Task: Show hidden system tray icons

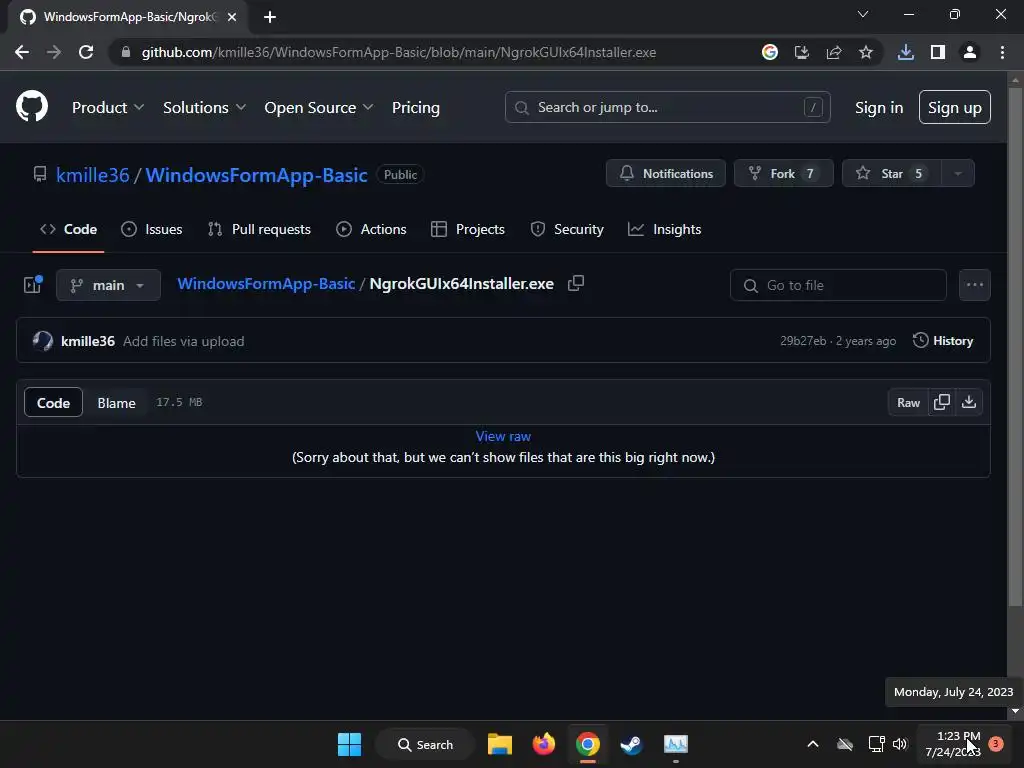Action: click(x=813, y=744)
